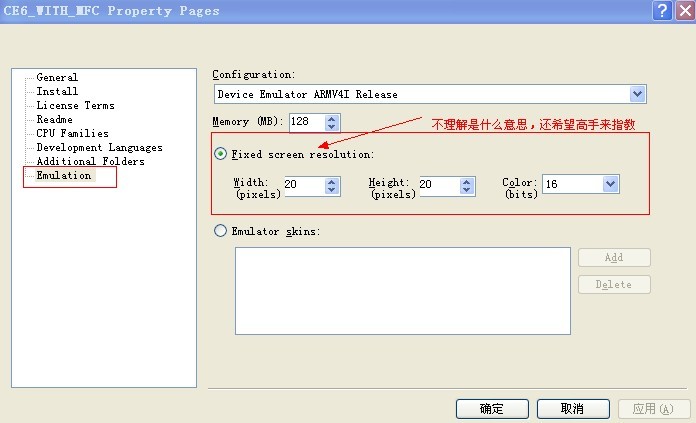Close the Property Pages dialog

click(x=685, y=10)
